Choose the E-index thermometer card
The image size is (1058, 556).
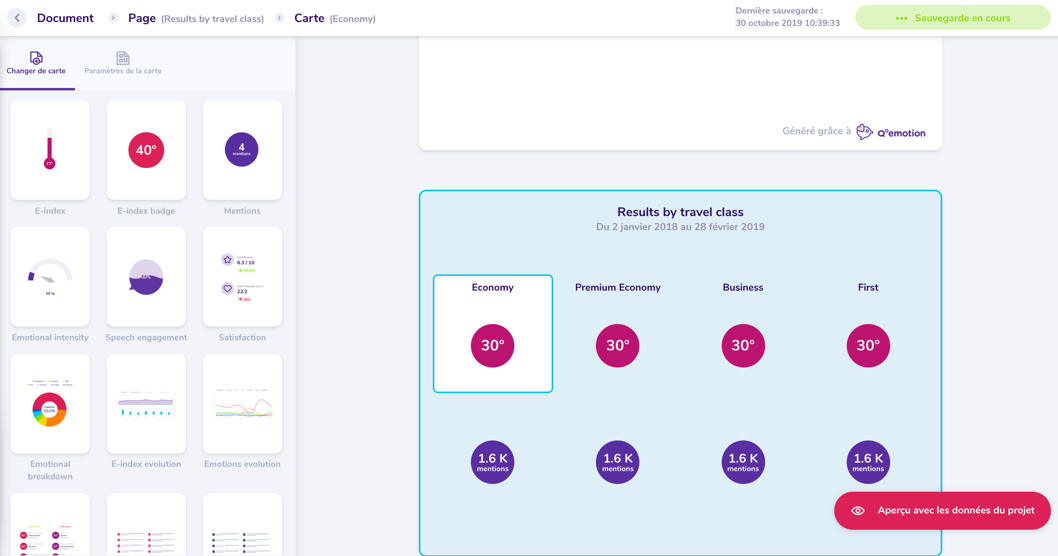click(50, 150)
